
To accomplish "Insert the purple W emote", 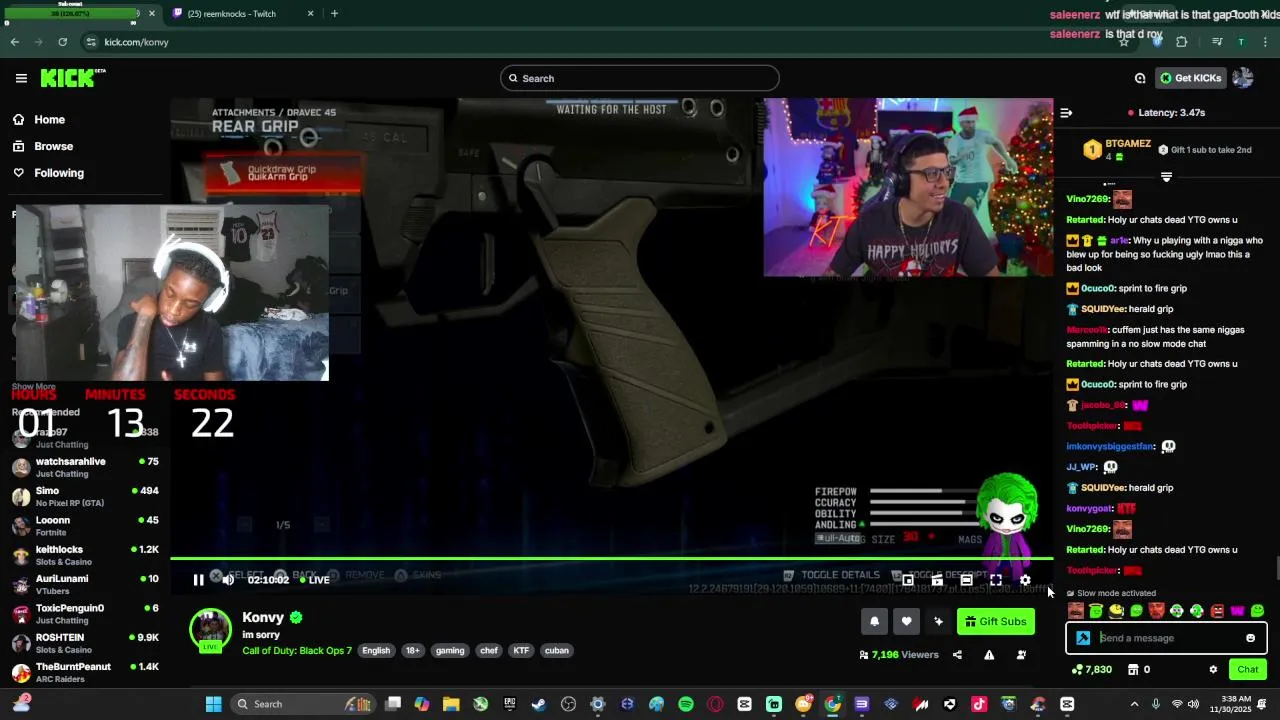I will pyautogui.click(x=1237, y=611).
